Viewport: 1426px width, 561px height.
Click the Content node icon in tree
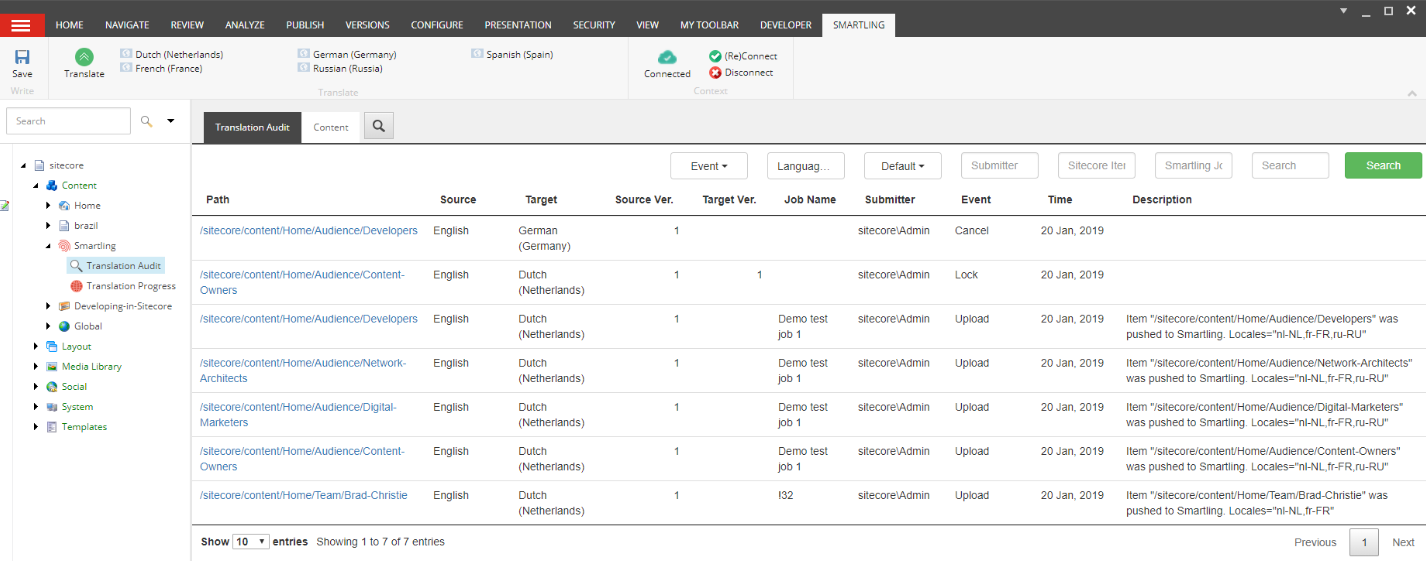point(52,185)
